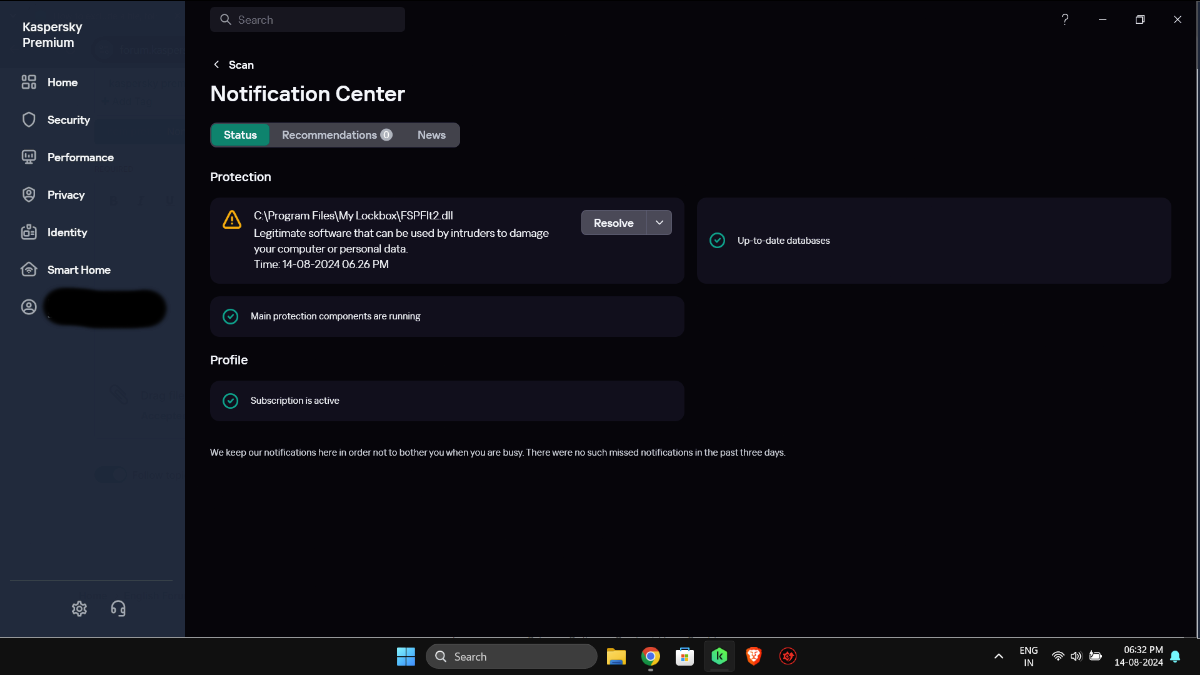The width and height of the screenshot is (1200, 675).
Task: Click Subscription is active text
Action: 295,401
